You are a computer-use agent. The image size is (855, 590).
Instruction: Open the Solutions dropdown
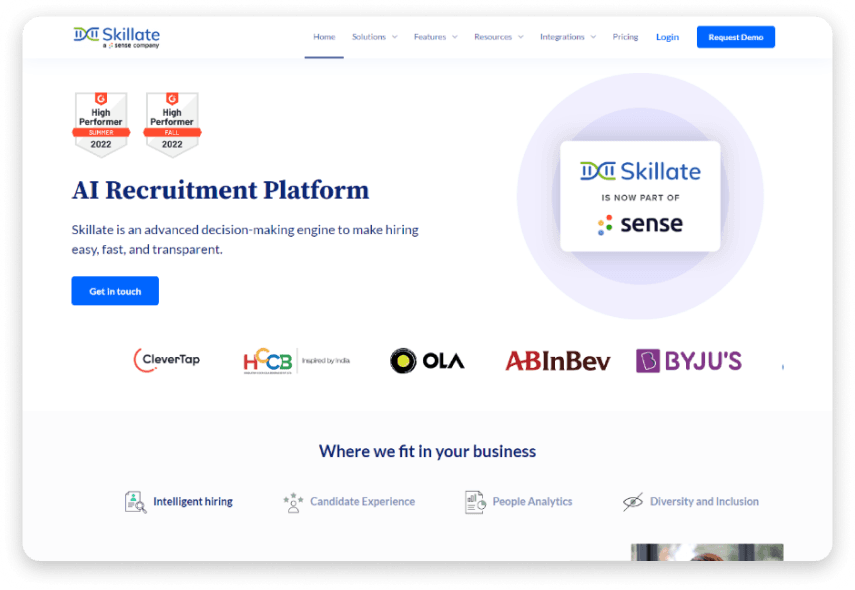point(370,36)
